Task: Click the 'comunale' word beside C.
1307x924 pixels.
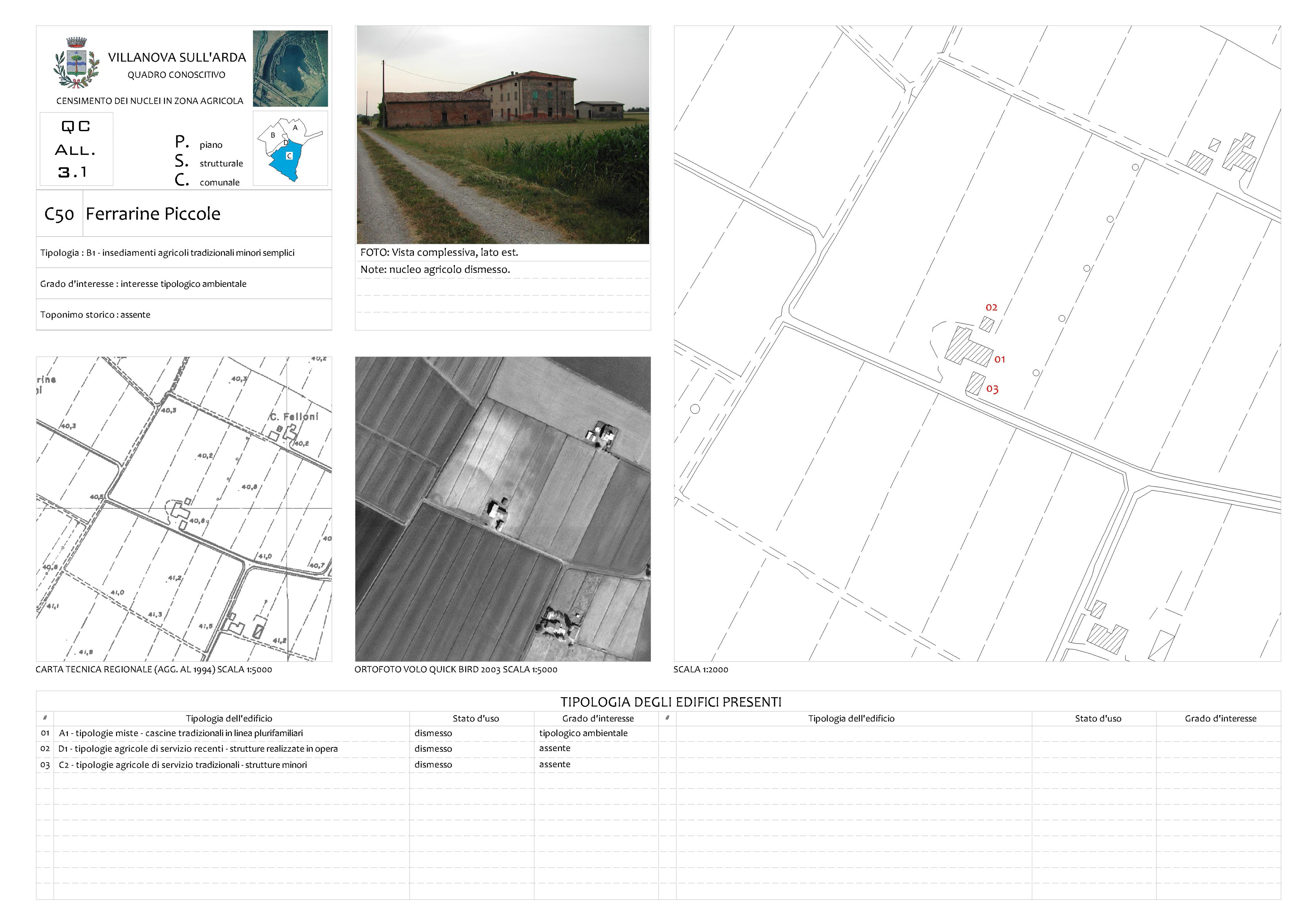Action: tap(220, 183)
